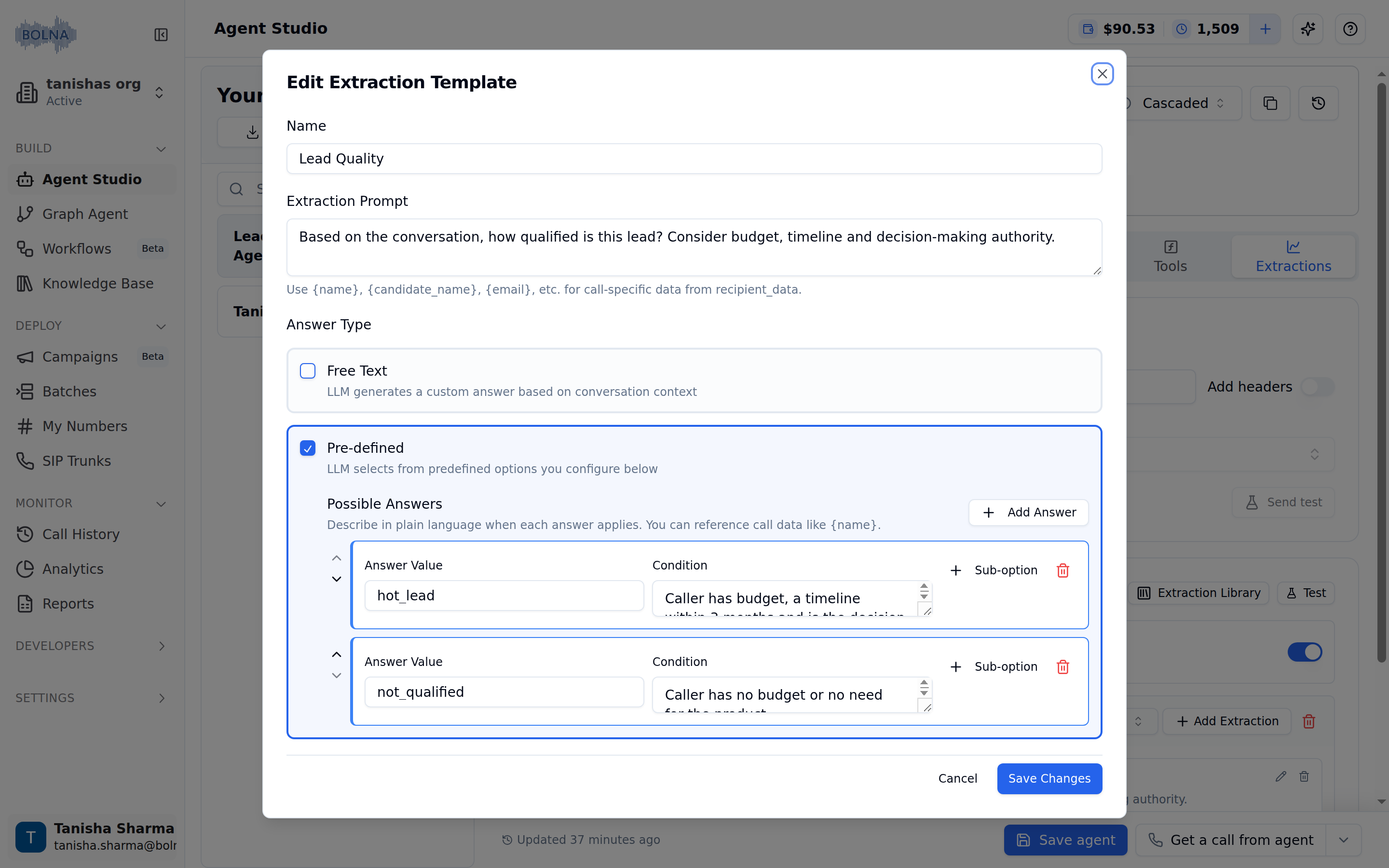Click Save Changes button
1389x868 pixels.
(x=1049, y=778)
